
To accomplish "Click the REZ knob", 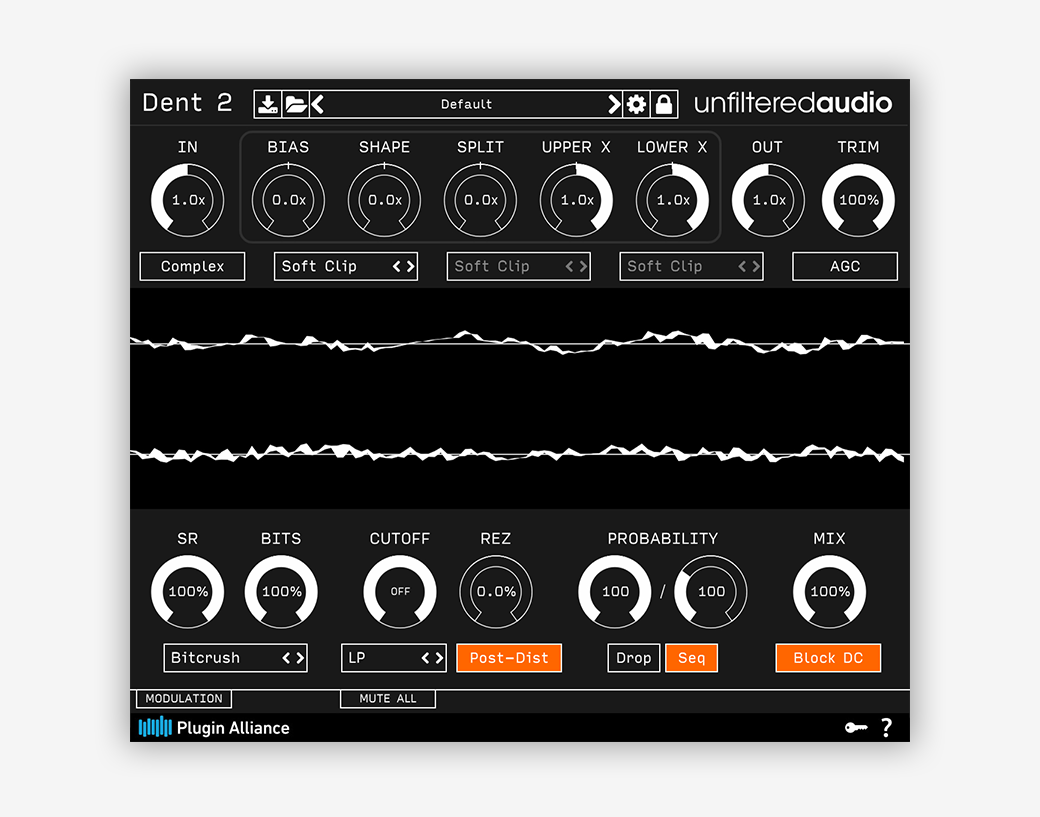I will 496,592.
